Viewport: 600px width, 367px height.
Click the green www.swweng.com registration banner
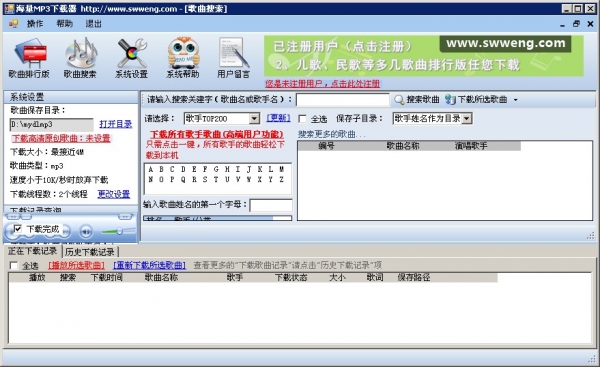click(424, 56)
